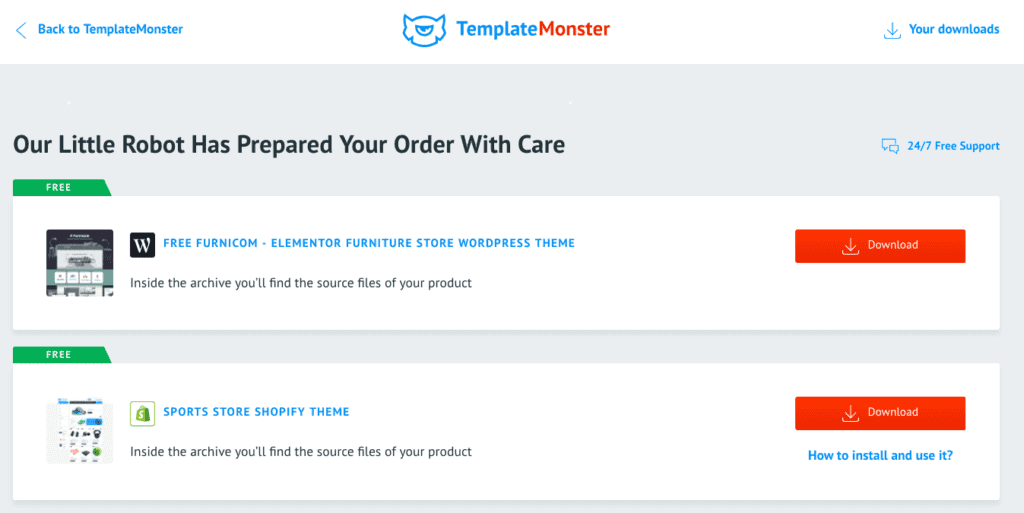Click the Sports Store theme preview thumbnail
This screenshot has width=1024, height=513.
coord(80,431)
